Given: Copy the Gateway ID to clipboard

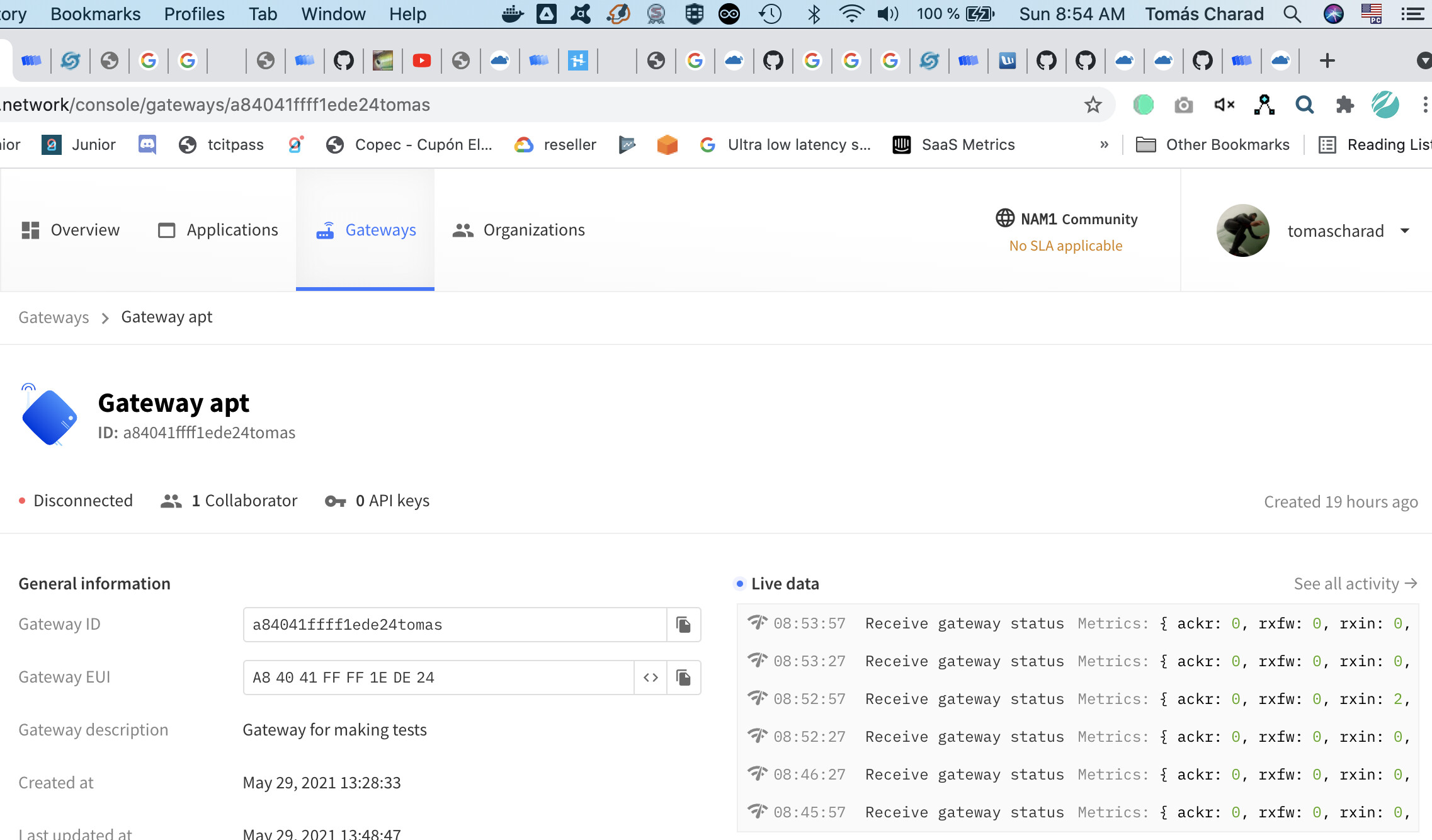Looking at the screenshot, I should 683,625.
